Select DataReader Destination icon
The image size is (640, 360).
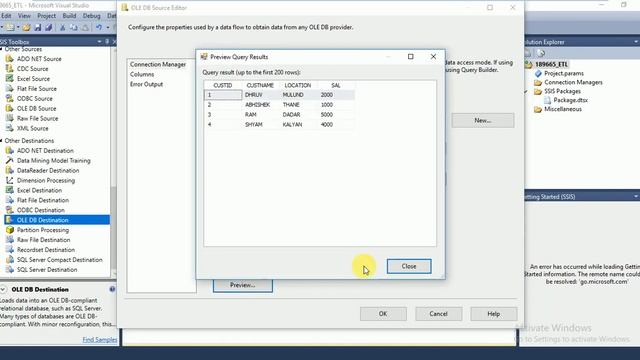(x=9, y=170)
